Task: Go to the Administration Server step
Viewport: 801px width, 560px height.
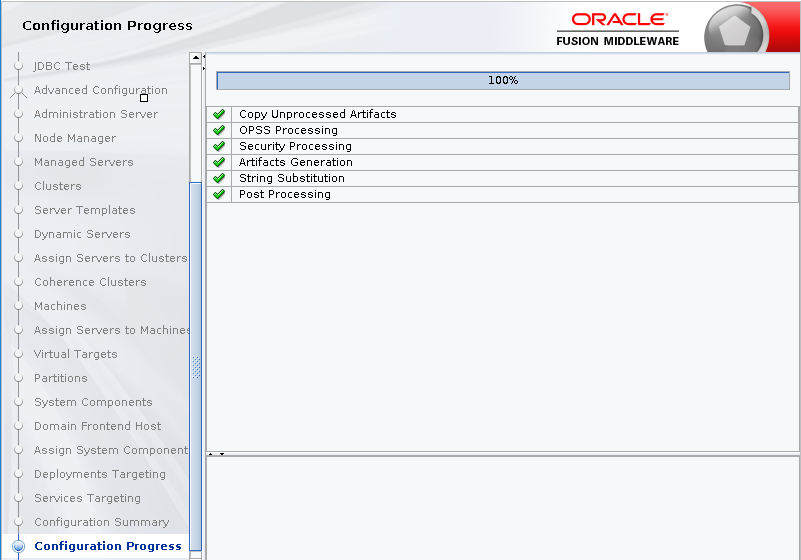Action: tap(95, 114)
